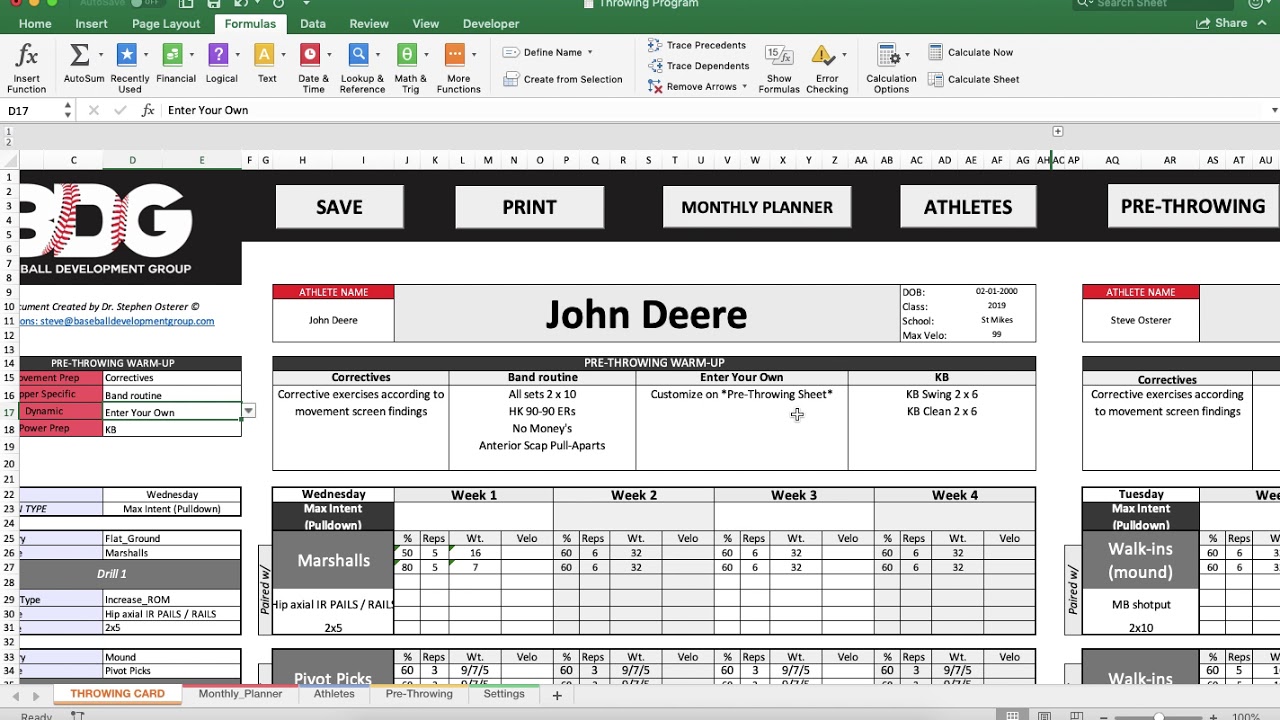Click Trace Dependents

(698, 66)
